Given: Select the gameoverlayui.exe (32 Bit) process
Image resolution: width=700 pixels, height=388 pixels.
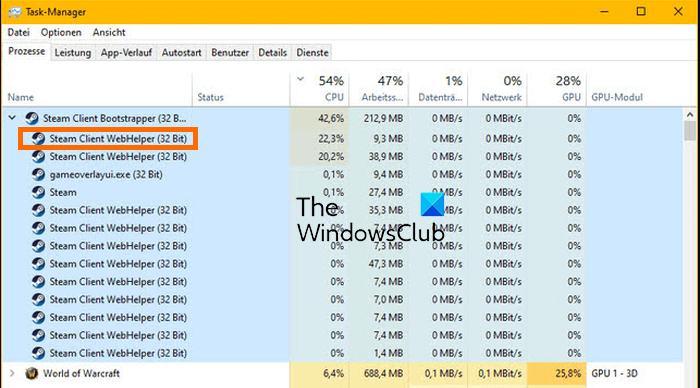Looking at the screenshot, I should click(x=106, y=175).
